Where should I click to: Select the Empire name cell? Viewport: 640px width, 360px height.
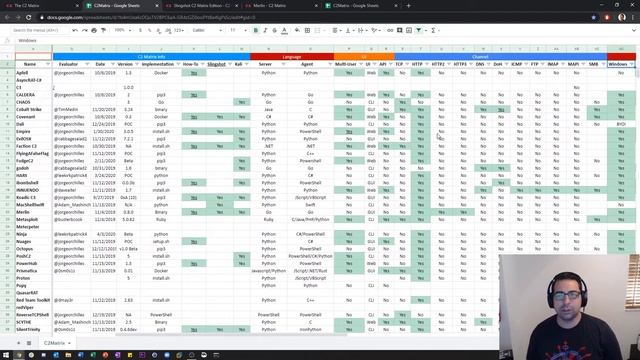pos(33,131)
